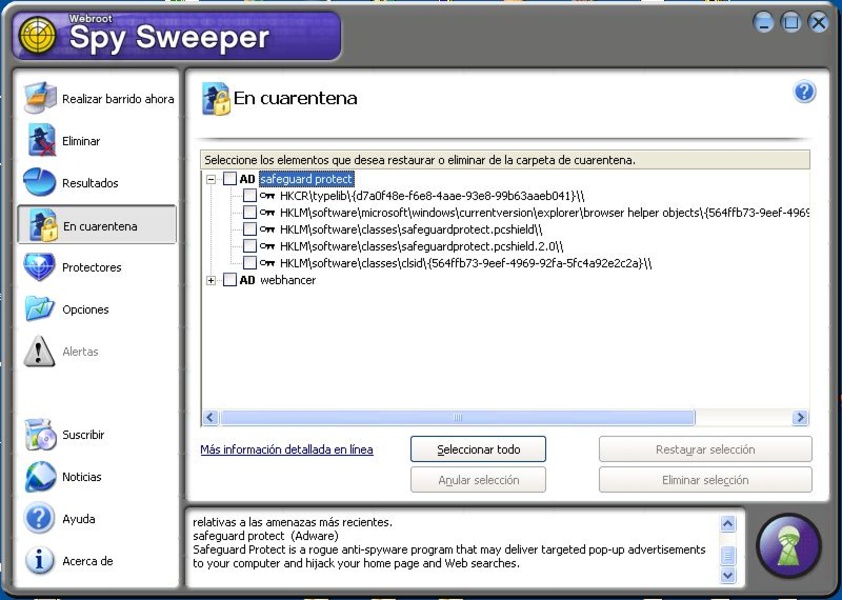Screen dimensions: 842x600
Task: Click the key icon of the safeguardprotect.pcshield\\ entry
Action: pyautogui.click(x=267, y=229)
